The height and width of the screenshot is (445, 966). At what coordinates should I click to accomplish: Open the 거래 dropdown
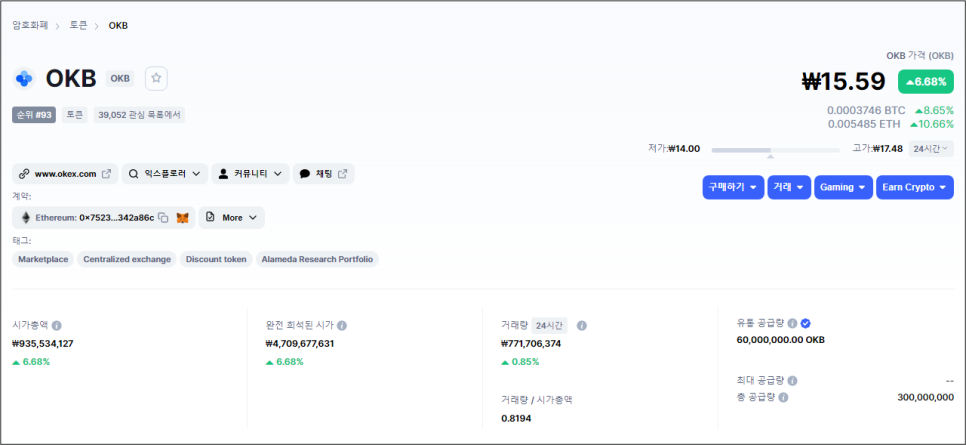coord(789,187)
